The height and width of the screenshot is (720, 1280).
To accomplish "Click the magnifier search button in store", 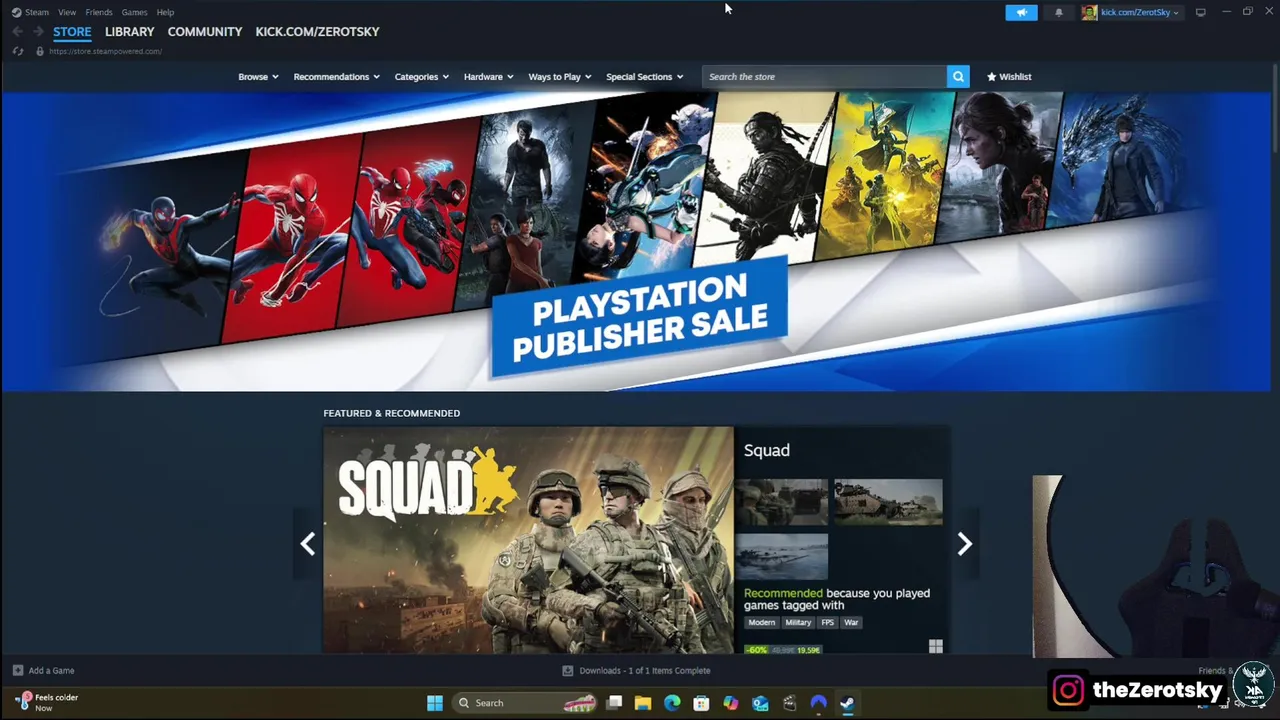I will [x=958, y=76].
